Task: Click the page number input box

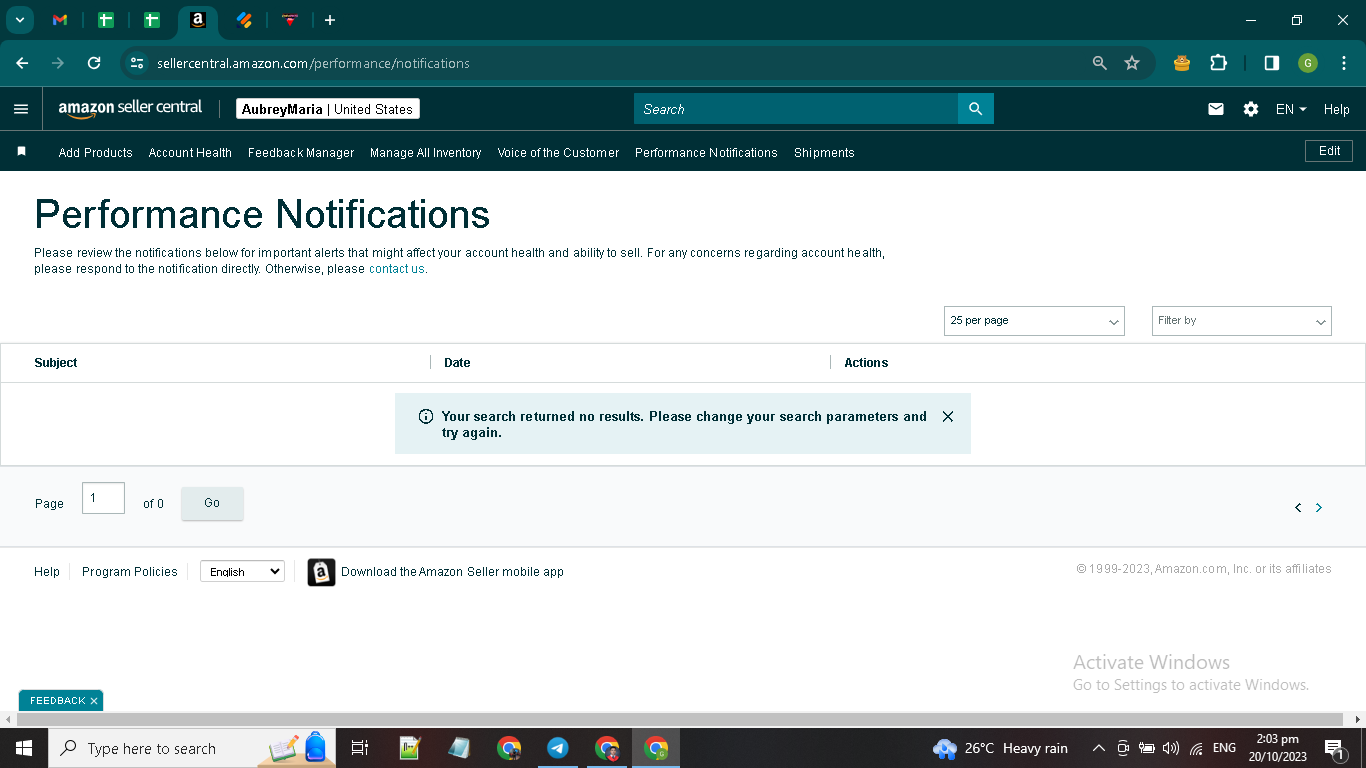Action: [x=103, y=498]
